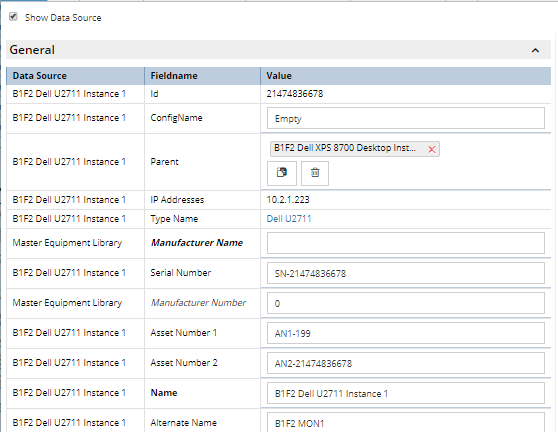Click the Data Source column header
Viewport: 558px width, 436px height.
[75, 76]
